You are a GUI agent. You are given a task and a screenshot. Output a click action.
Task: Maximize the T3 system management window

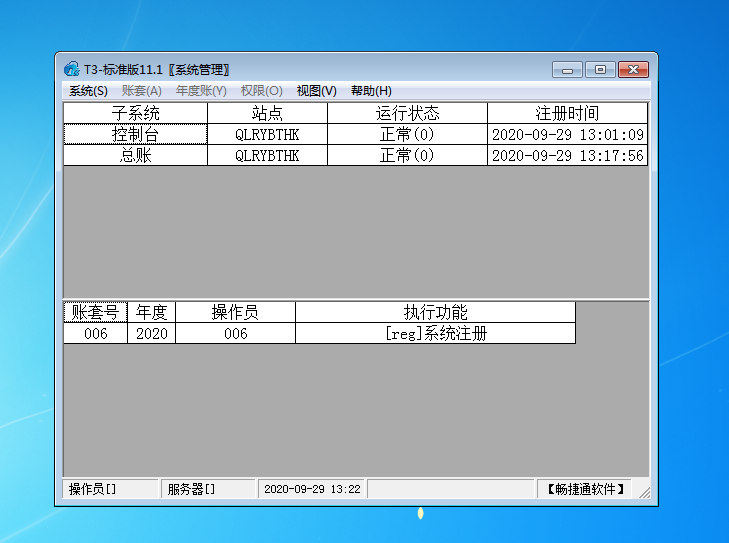pos(600,70)
